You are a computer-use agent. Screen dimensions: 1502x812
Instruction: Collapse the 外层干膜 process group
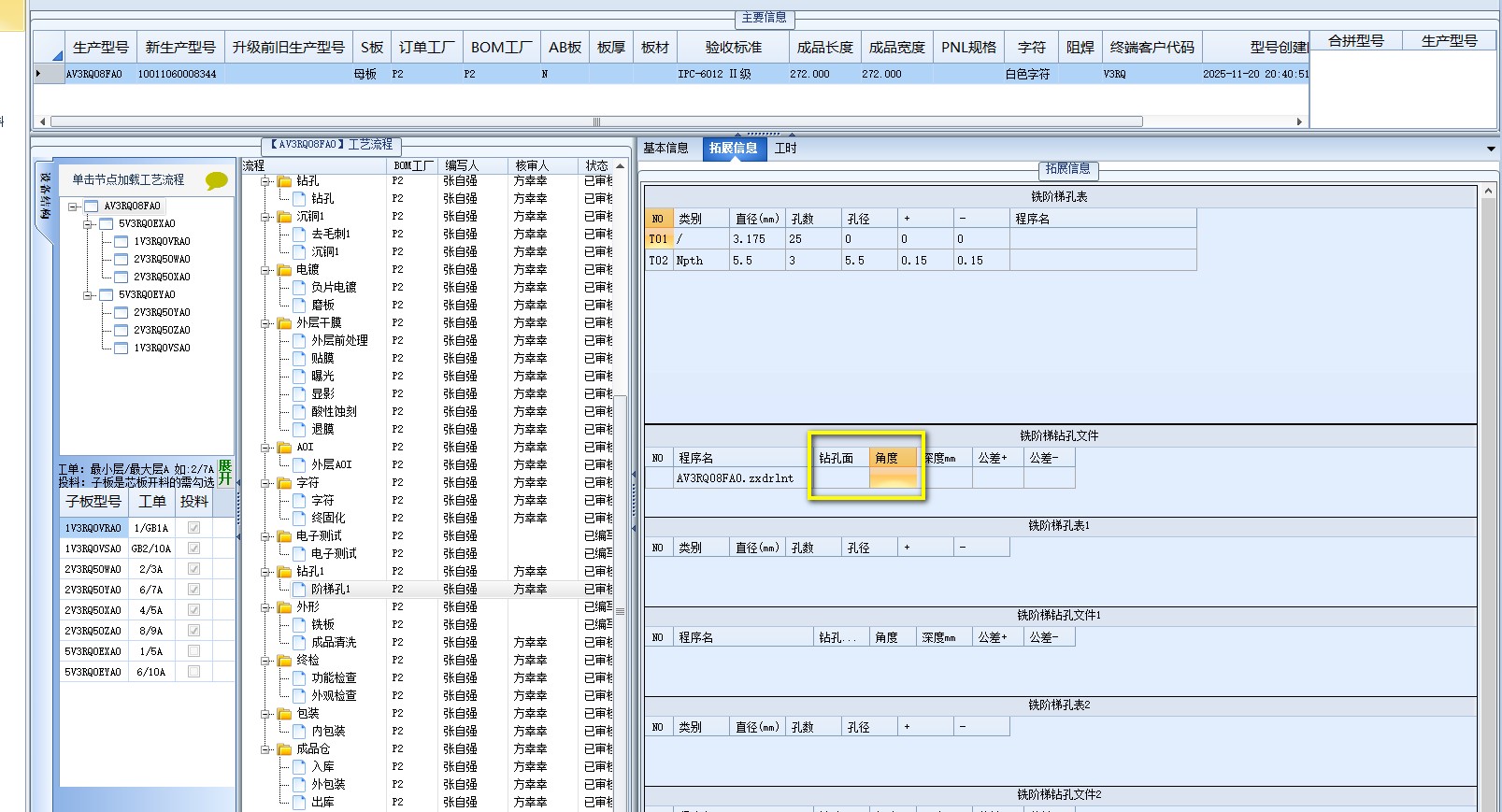tap(265, 323)
